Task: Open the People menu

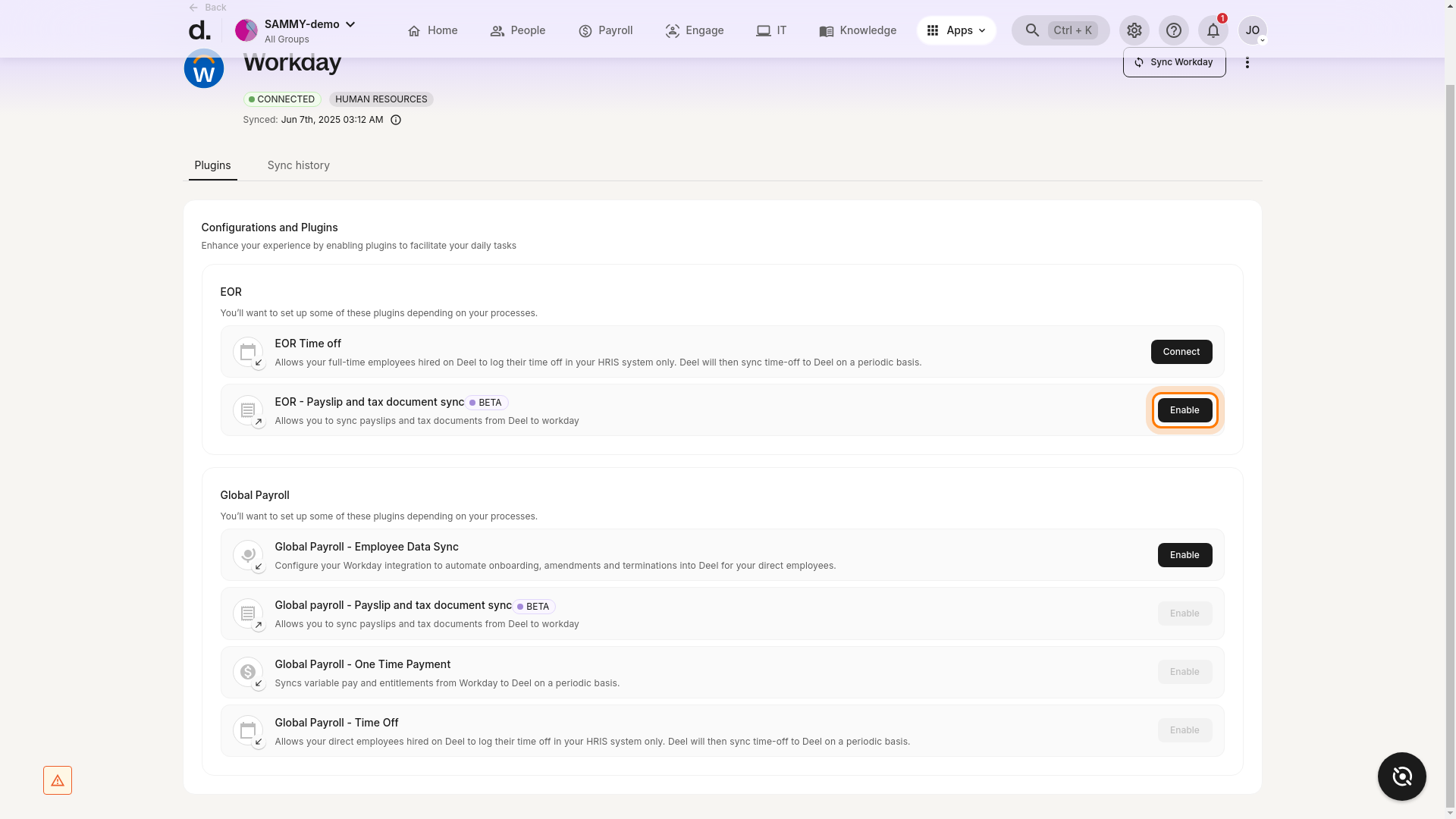Action: pyautogui.click(x=517, y=30)
